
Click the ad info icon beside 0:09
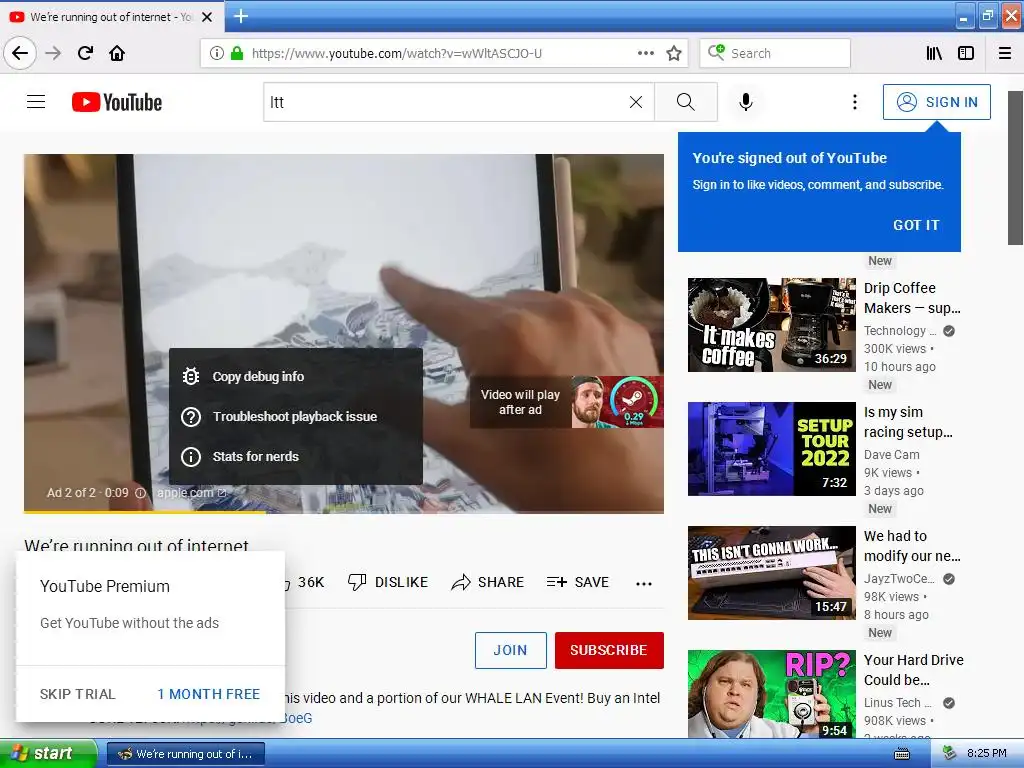(140, 493)
